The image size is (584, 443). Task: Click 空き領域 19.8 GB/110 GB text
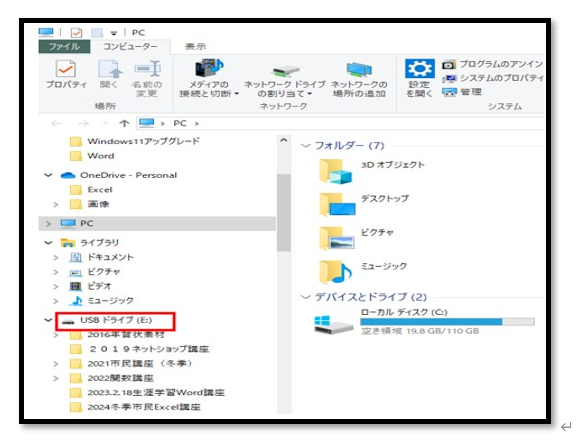[420, 331]
